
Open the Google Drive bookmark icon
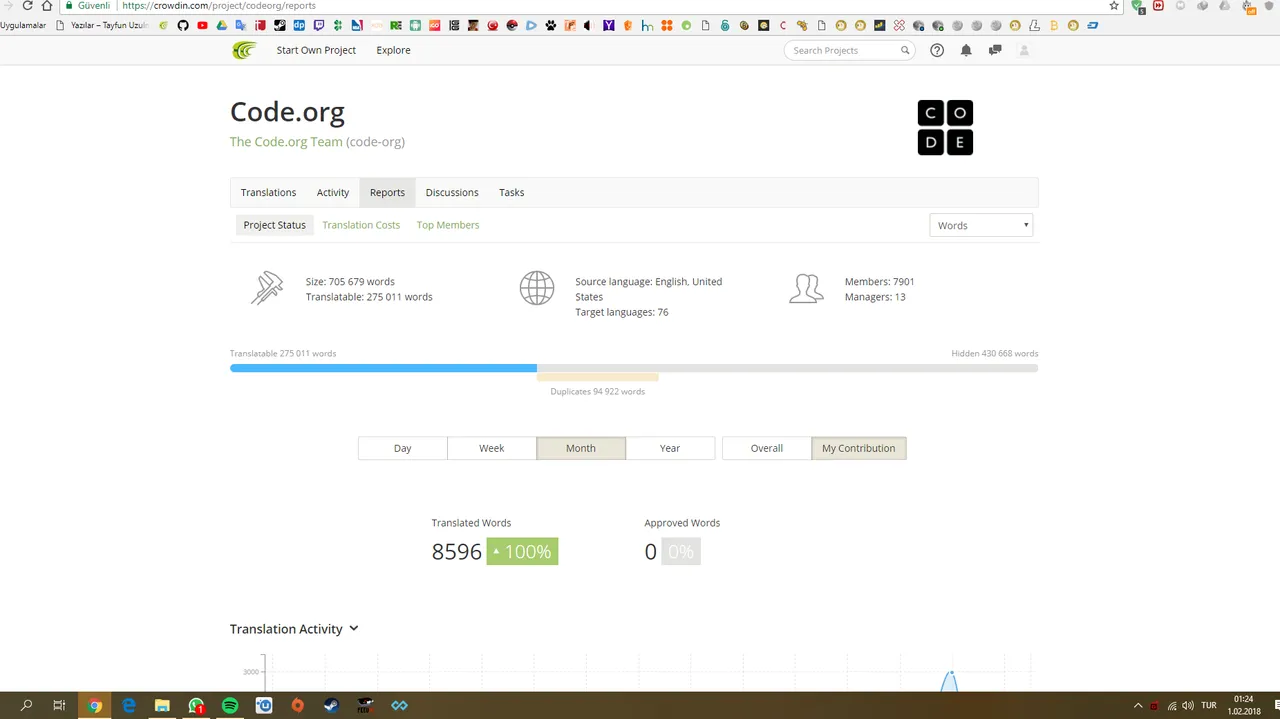[x=221, y=25]
